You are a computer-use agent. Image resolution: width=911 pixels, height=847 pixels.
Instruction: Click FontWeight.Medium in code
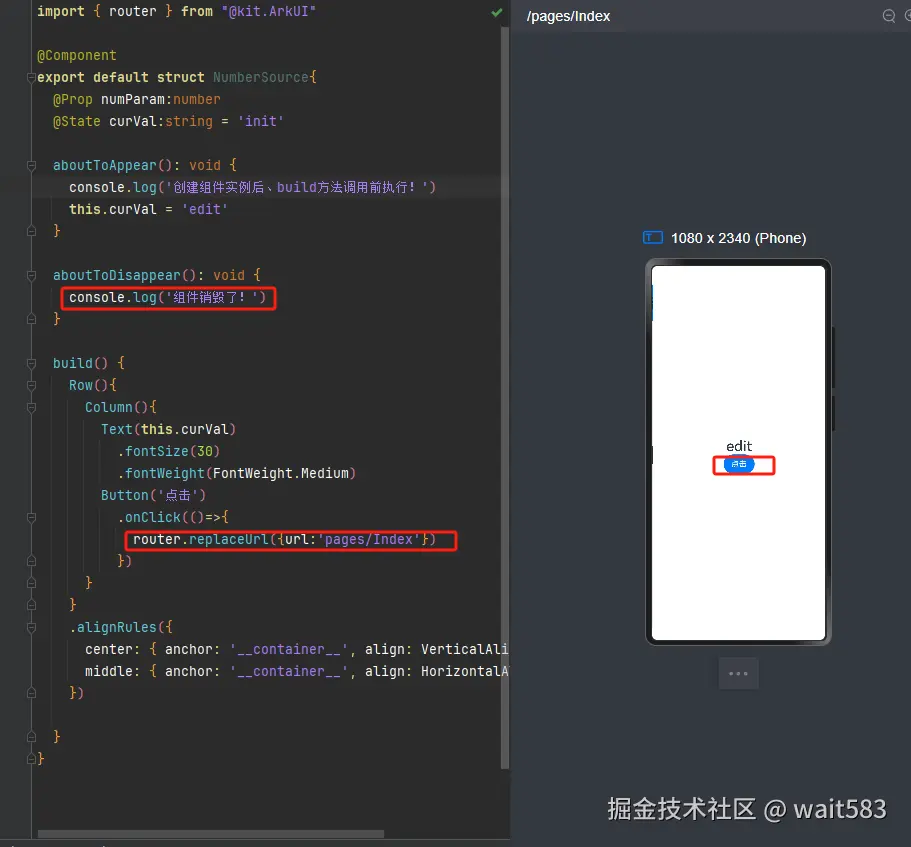pyautogui.click(x=281, y=473)
